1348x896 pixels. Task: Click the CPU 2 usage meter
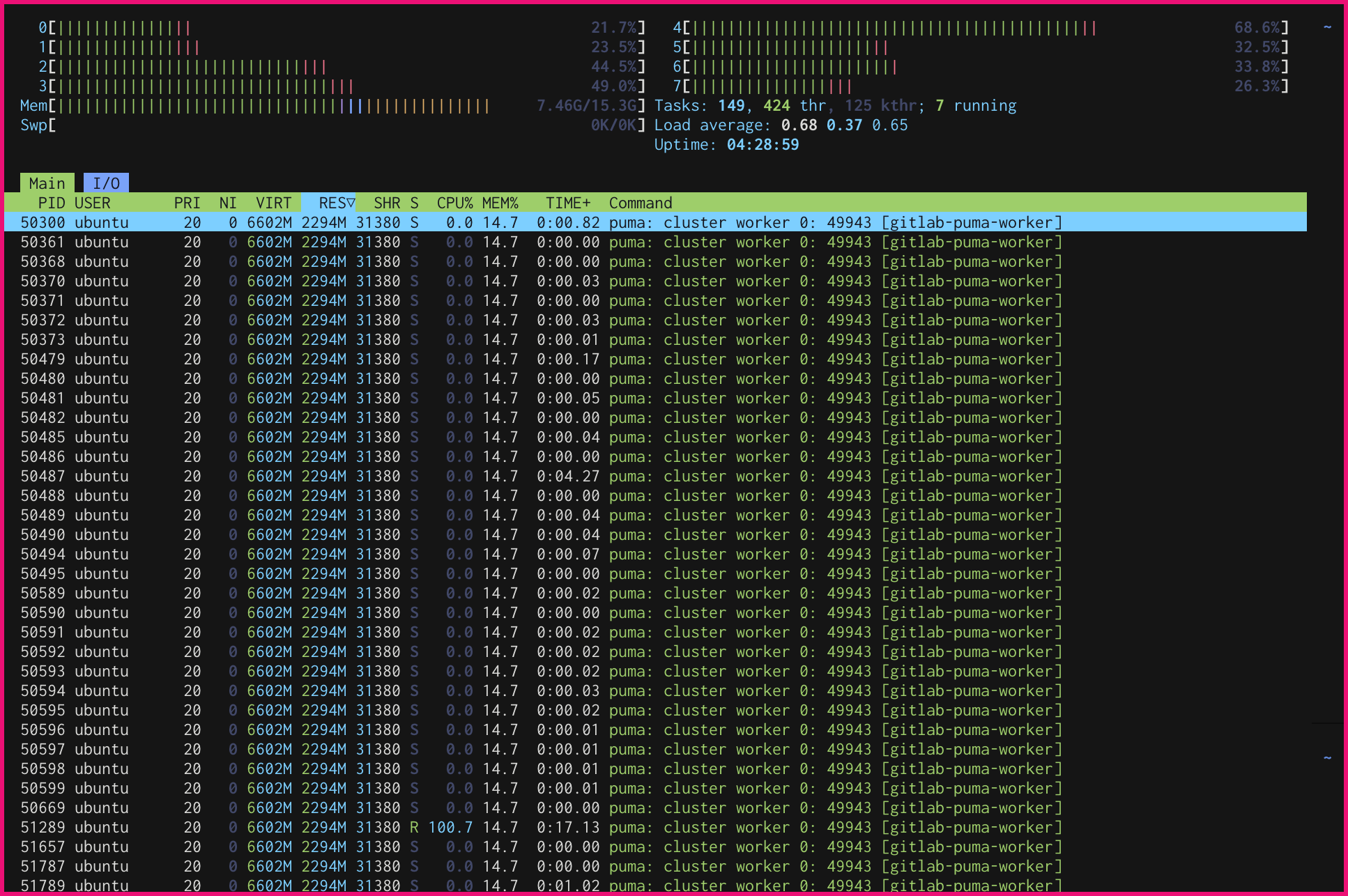pos(342,66)
